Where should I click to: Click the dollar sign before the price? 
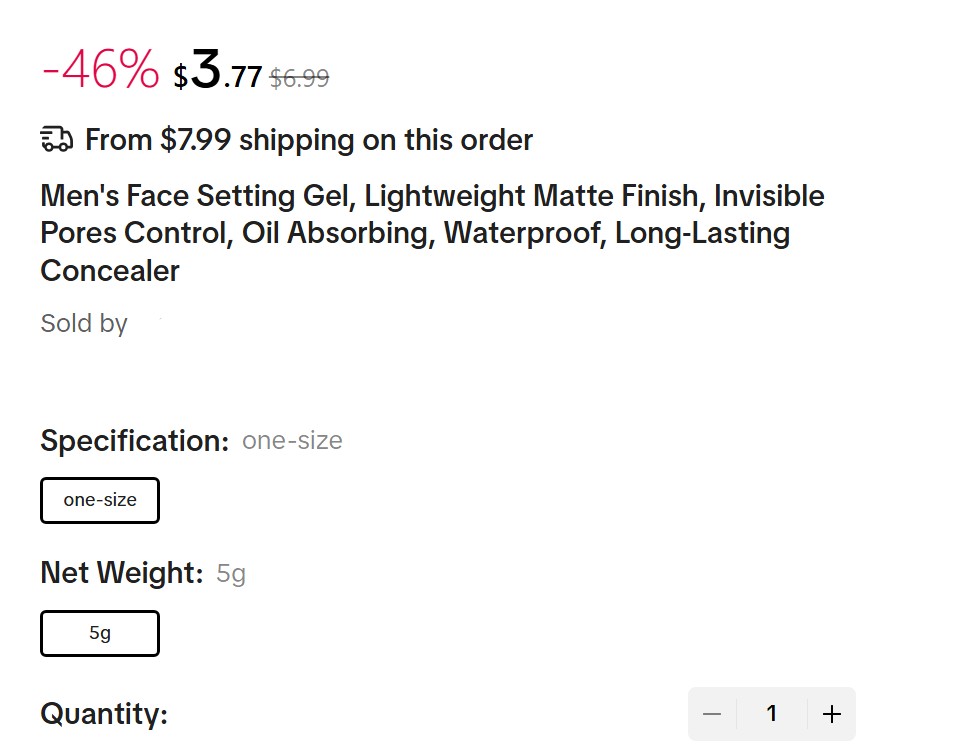pyautogui.click(x=180, y=78)
